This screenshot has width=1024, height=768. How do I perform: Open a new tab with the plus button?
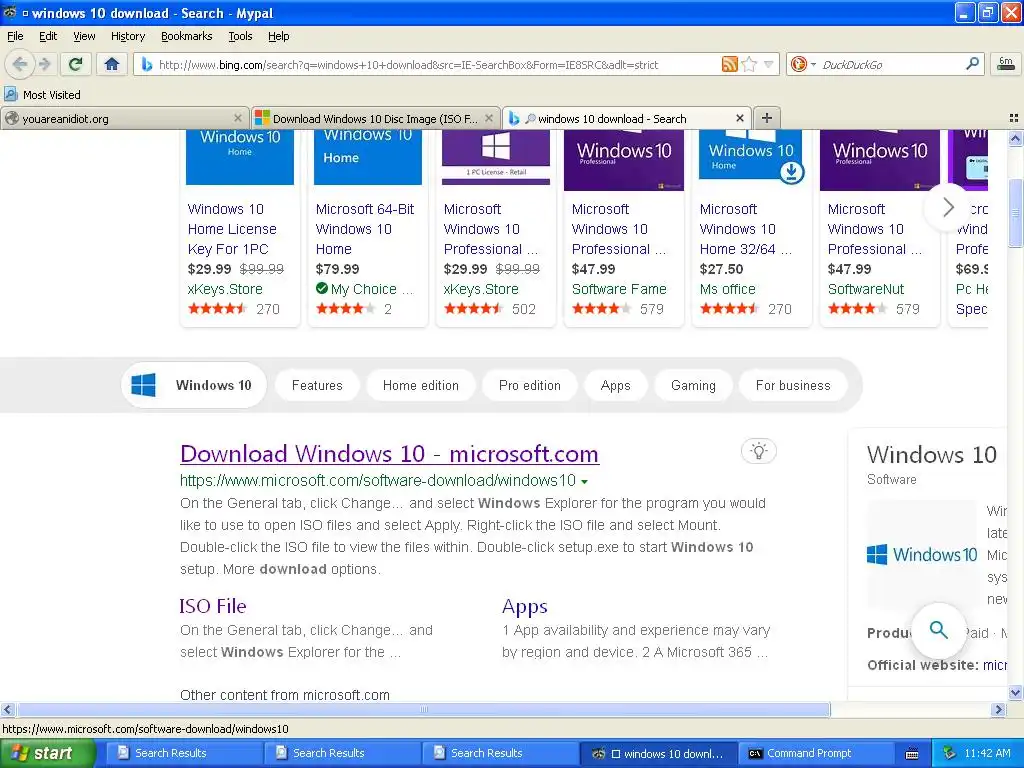(767, 118)
